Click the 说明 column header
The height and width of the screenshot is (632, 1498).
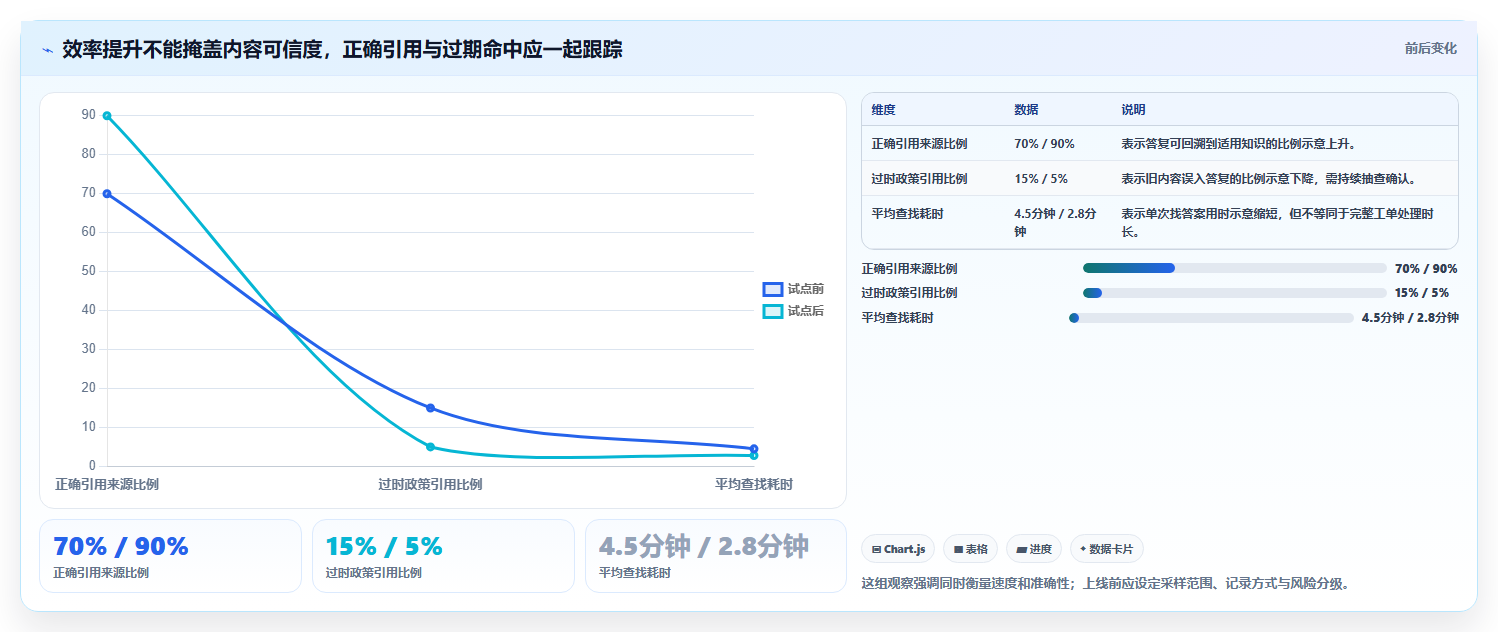point(1134,110)
